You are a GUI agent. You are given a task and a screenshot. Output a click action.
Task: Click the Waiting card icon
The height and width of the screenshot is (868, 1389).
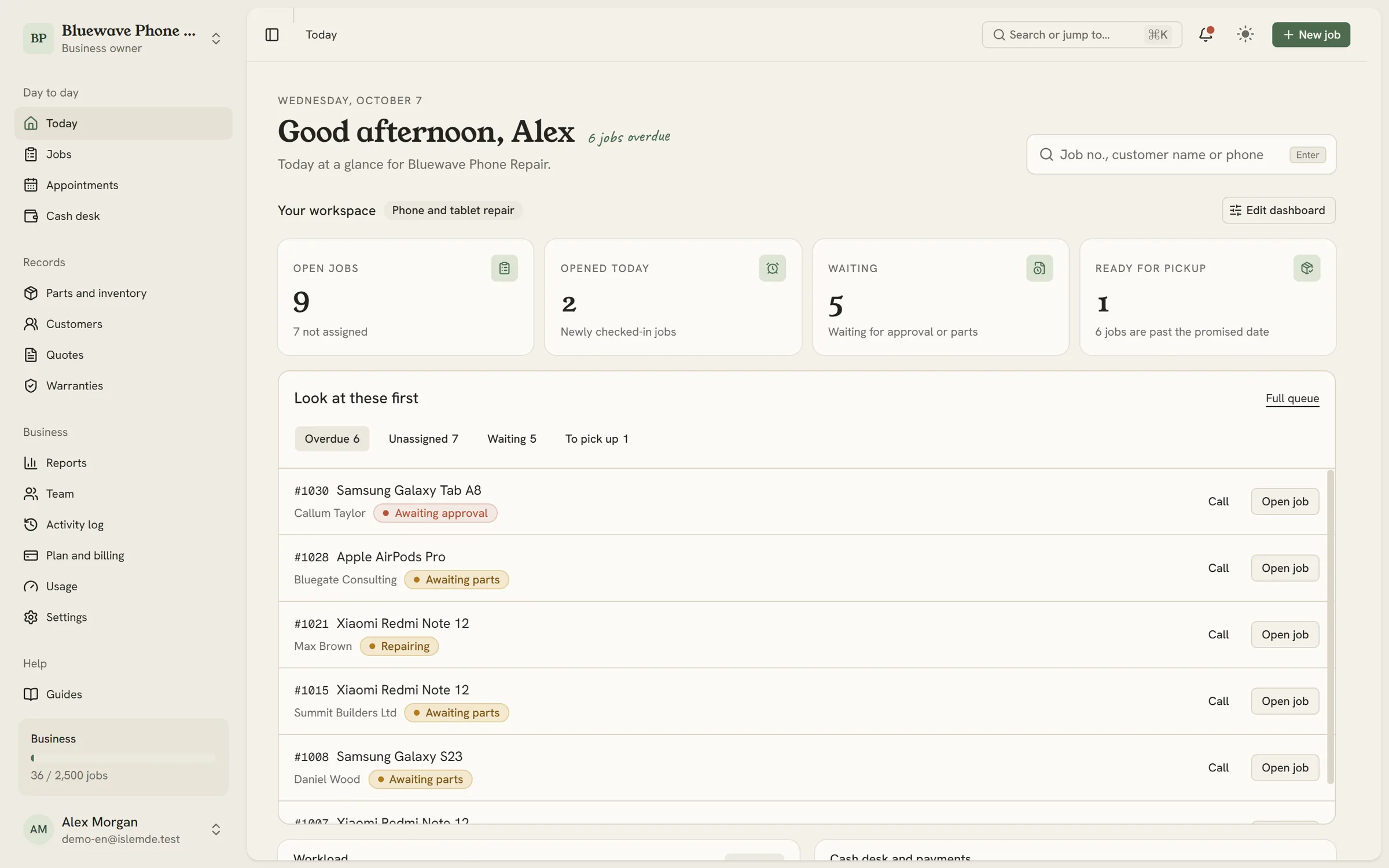click(x=1039, y=269)
